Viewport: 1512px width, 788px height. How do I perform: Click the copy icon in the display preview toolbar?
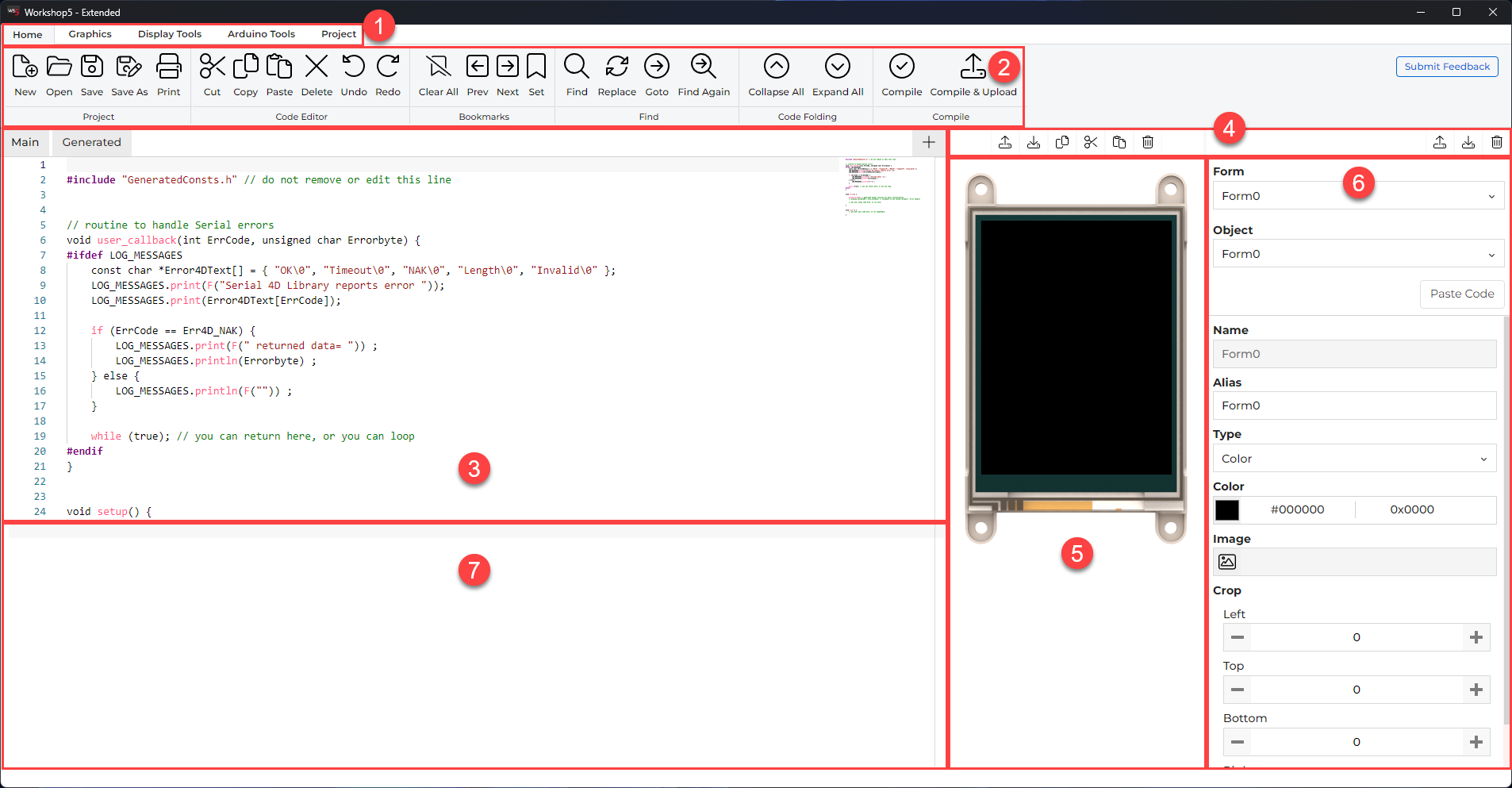[1062, 142]
